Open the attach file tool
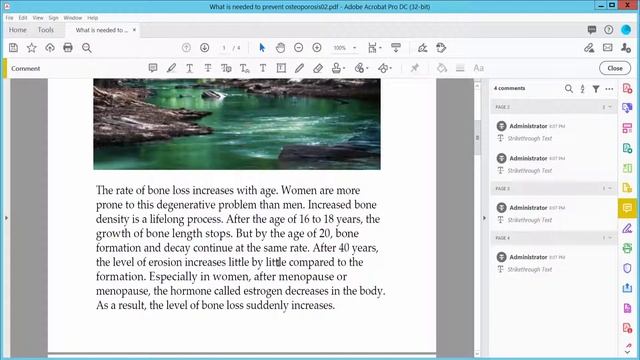640x360 pixels. coord(361,68)
